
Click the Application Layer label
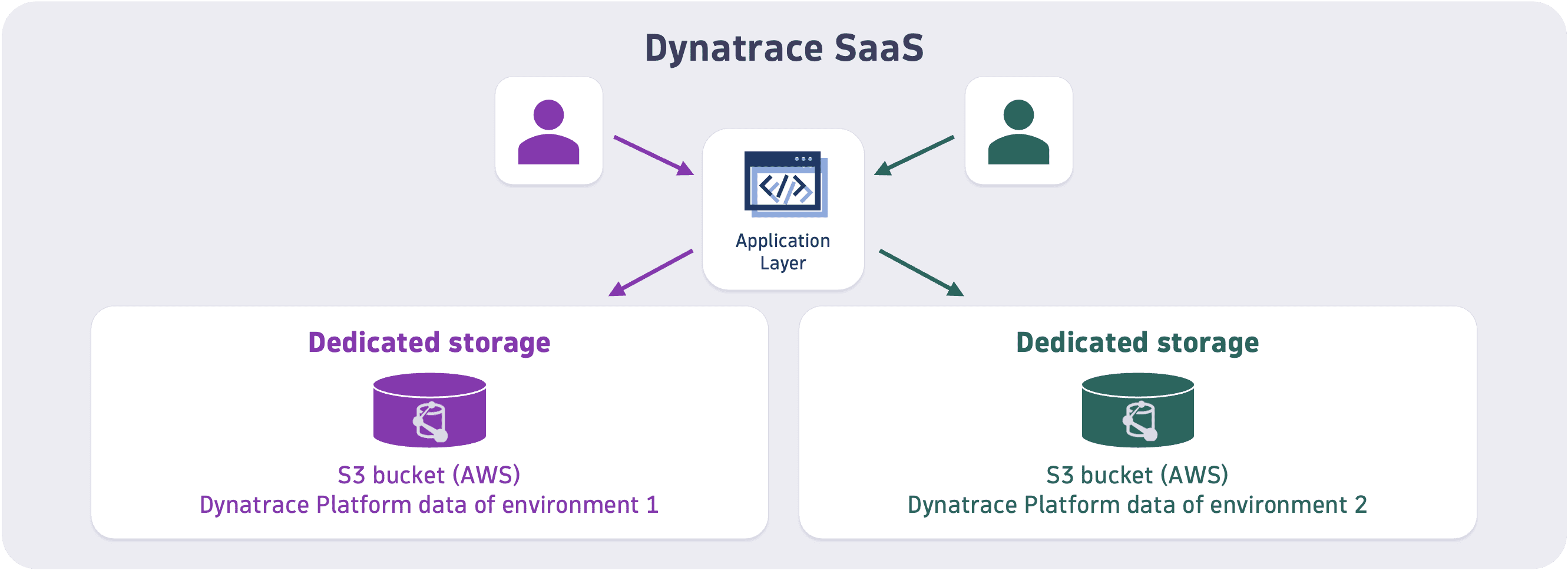tap(783, 252)
